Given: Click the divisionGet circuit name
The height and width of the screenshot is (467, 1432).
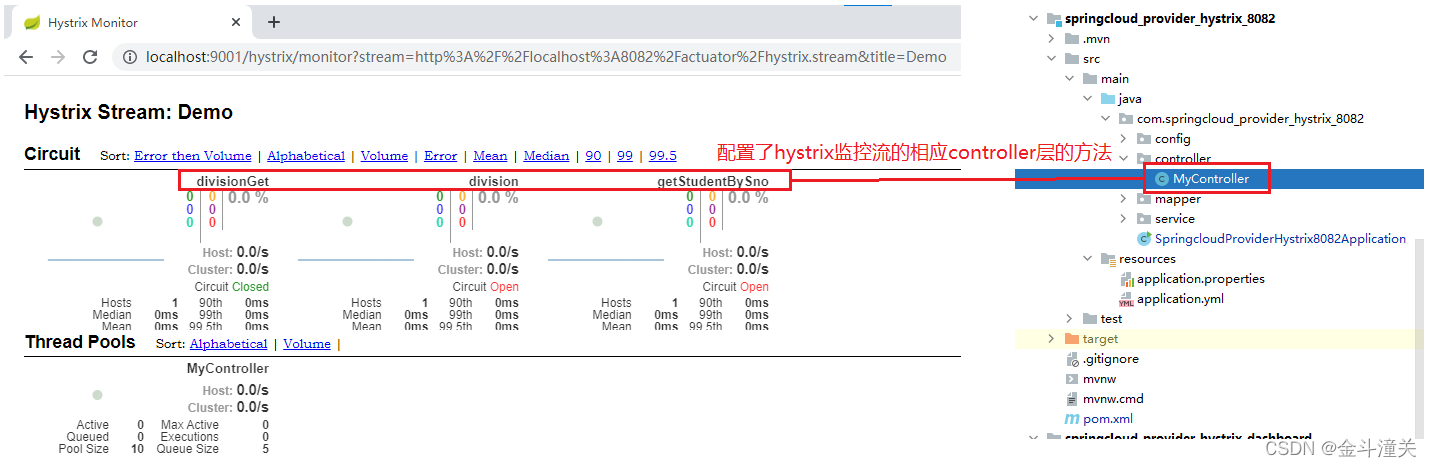Looking at the screenshot, I should pos(233,182).
